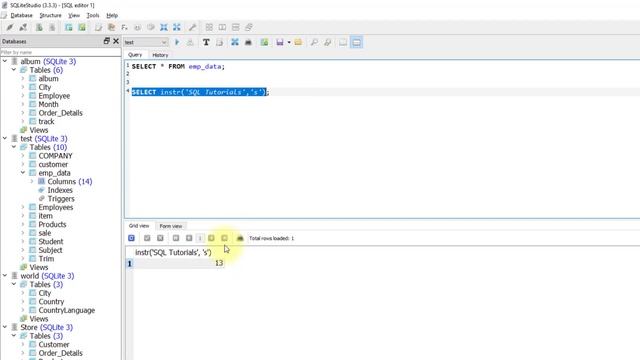
Task: Select the Student table
Action: (51, 241)
